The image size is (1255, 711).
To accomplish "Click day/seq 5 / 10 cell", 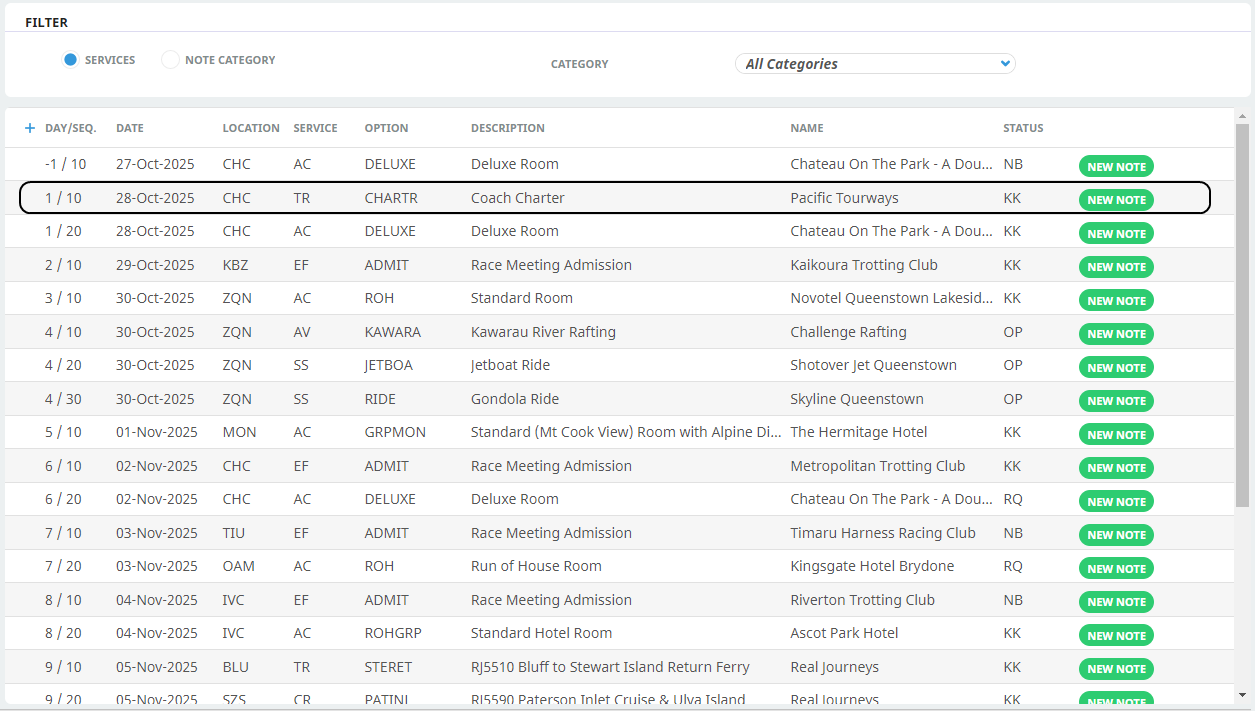I will pyautogui.click(x=64, y=432).
